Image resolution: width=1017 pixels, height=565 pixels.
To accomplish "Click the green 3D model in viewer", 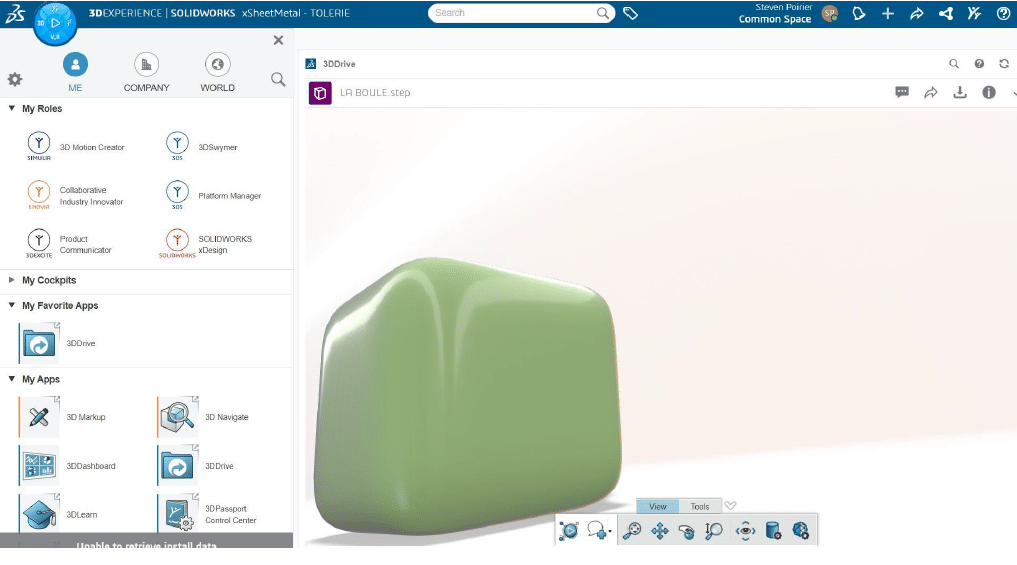I will (468, 396).
